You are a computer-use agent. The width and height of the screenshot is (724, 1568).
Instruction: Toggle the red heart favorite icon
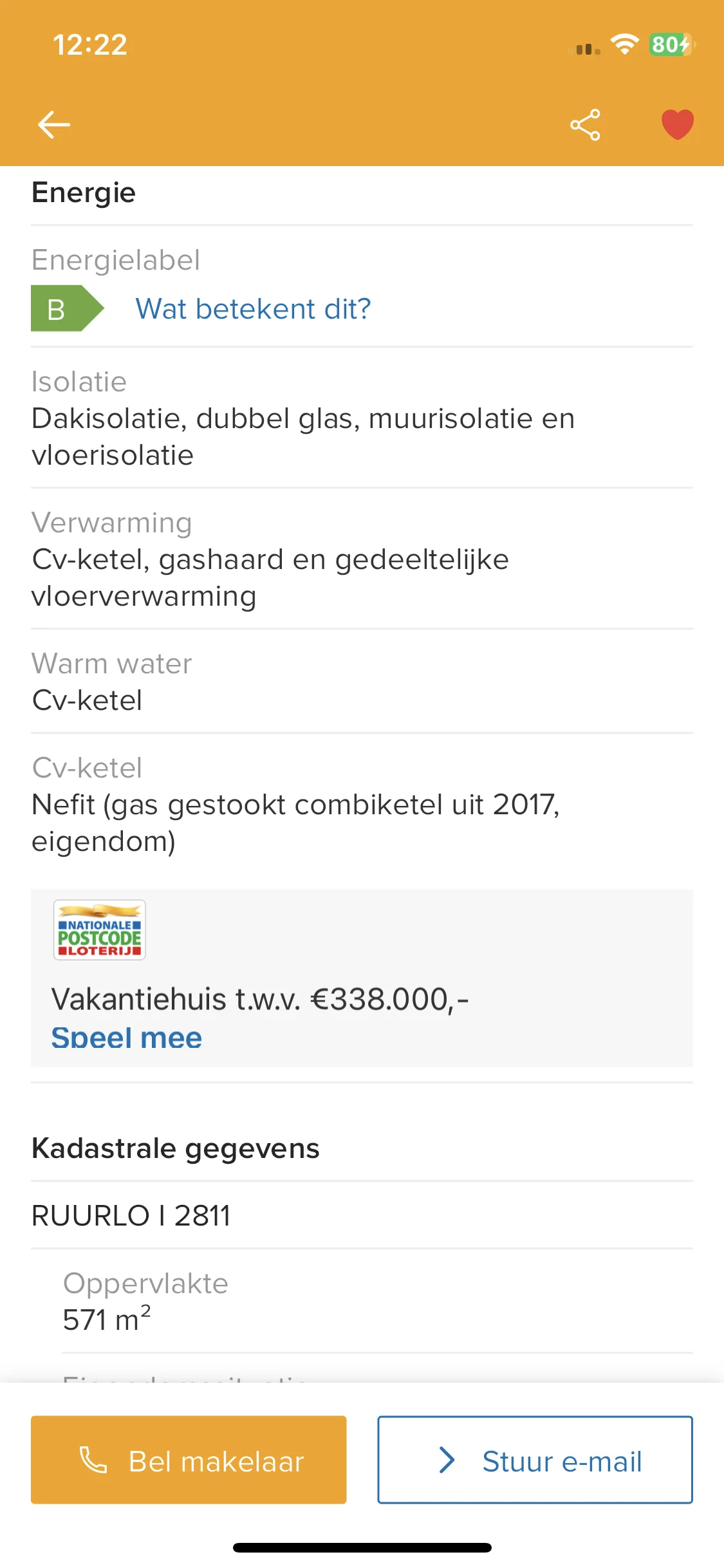point(678,125)
